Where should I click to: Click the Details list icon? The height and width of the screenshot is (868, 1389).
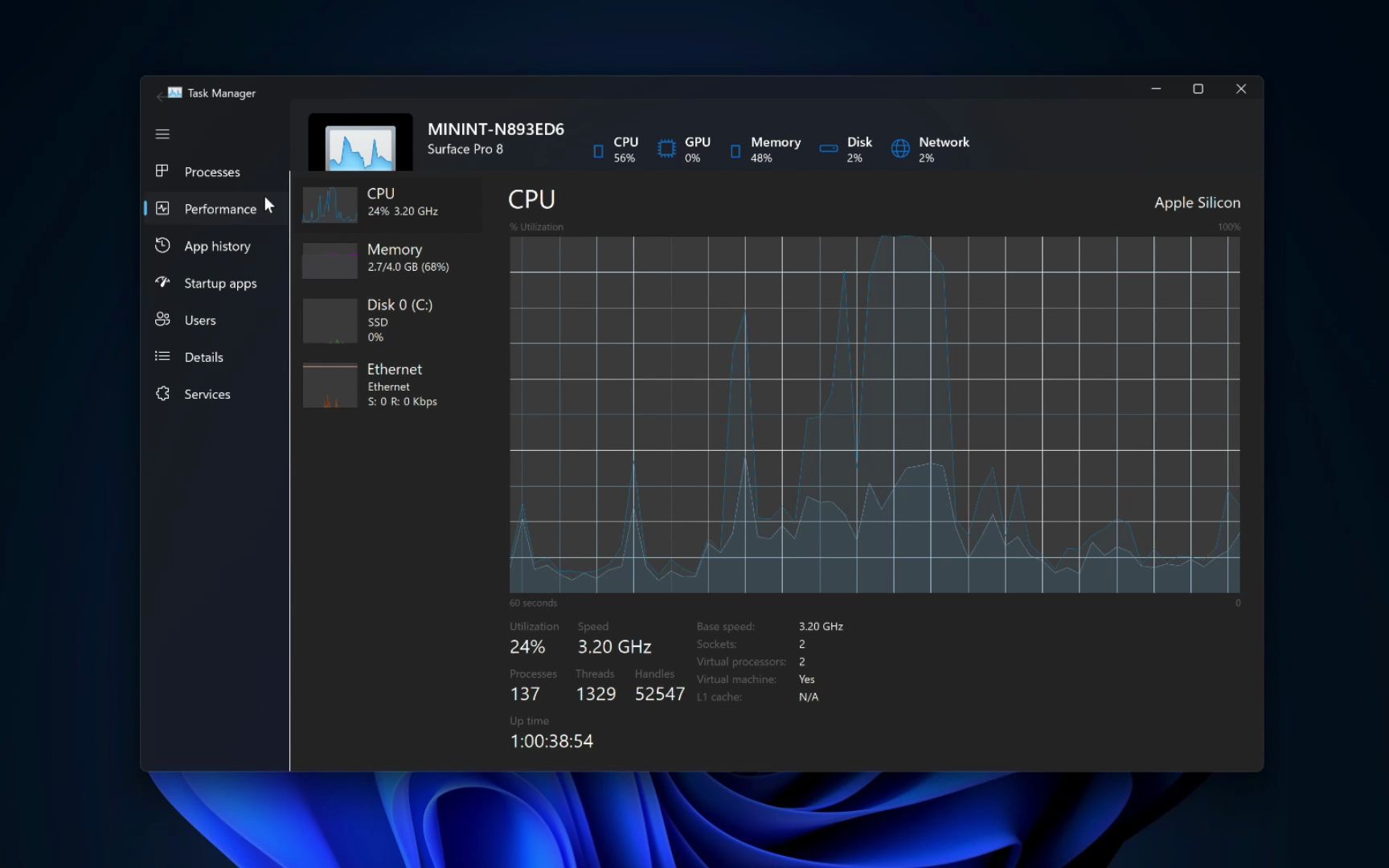[x=162, y=357]
